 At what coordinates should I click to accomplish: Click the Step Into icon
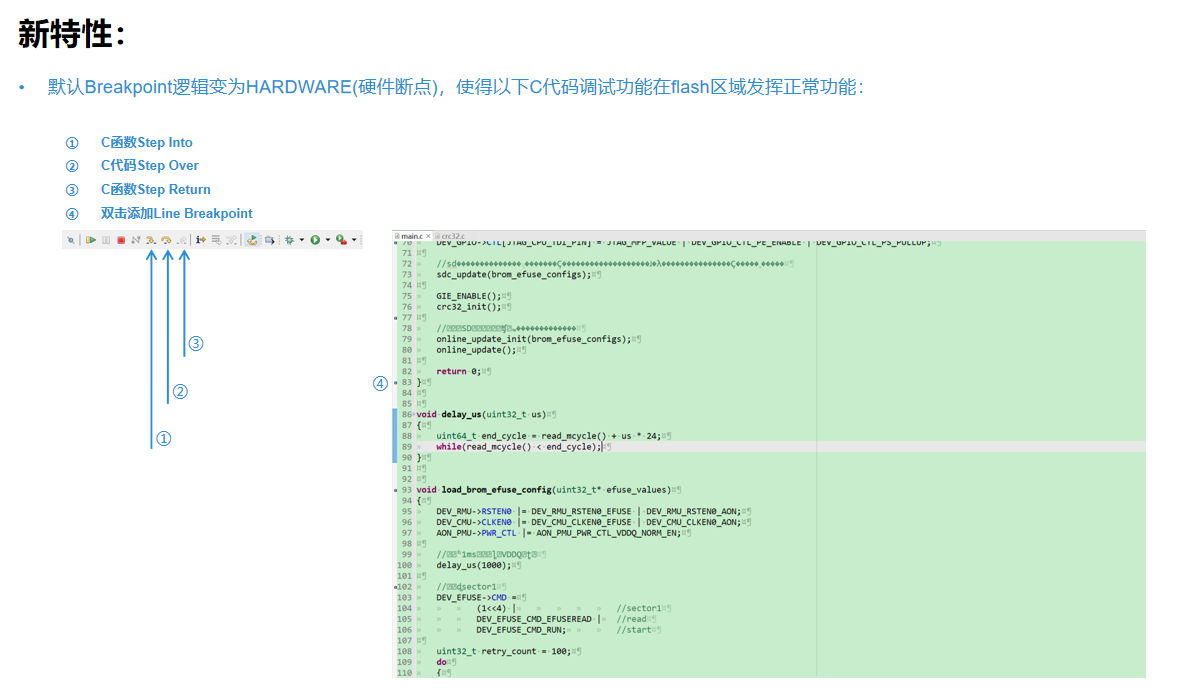click(151, 240)
